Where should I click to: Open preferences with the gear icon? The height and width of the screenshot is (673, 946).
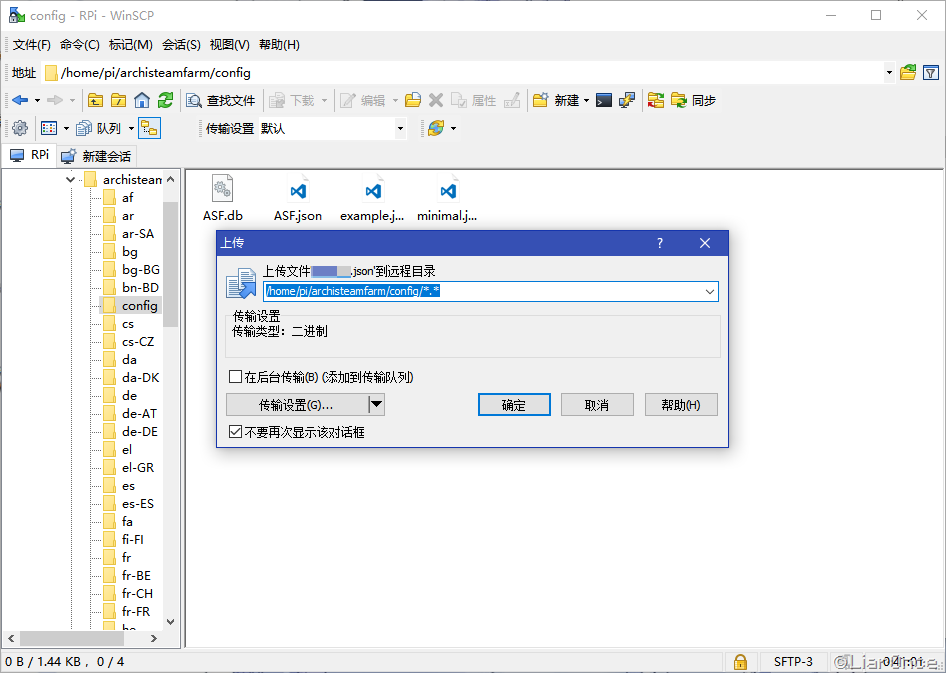tap(20, 128)
